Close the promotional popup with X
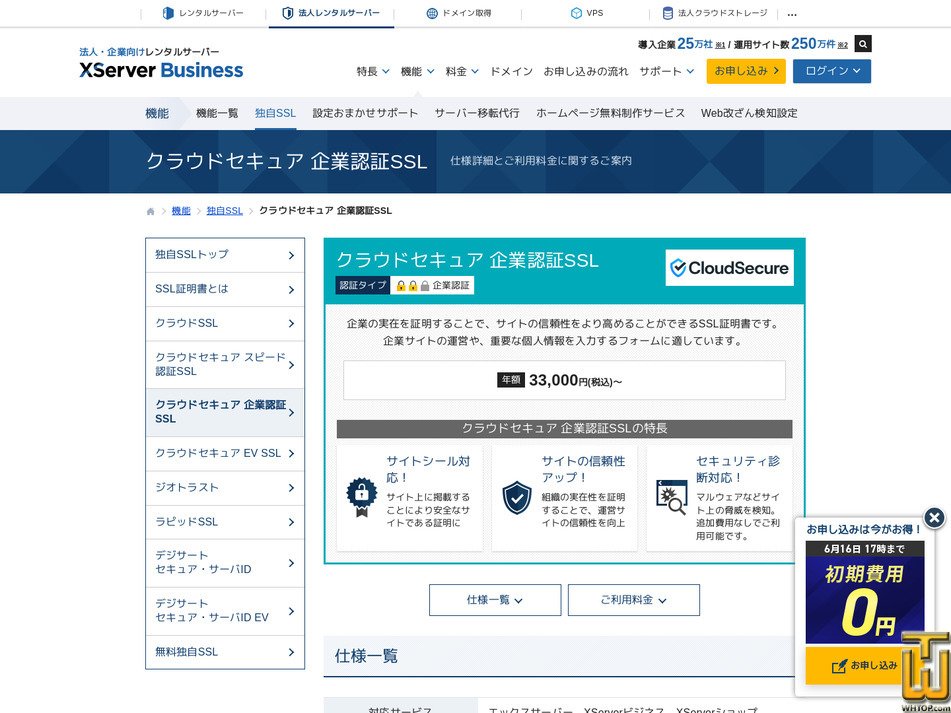This screenshot has height=713, width=951. click(934, 518)
